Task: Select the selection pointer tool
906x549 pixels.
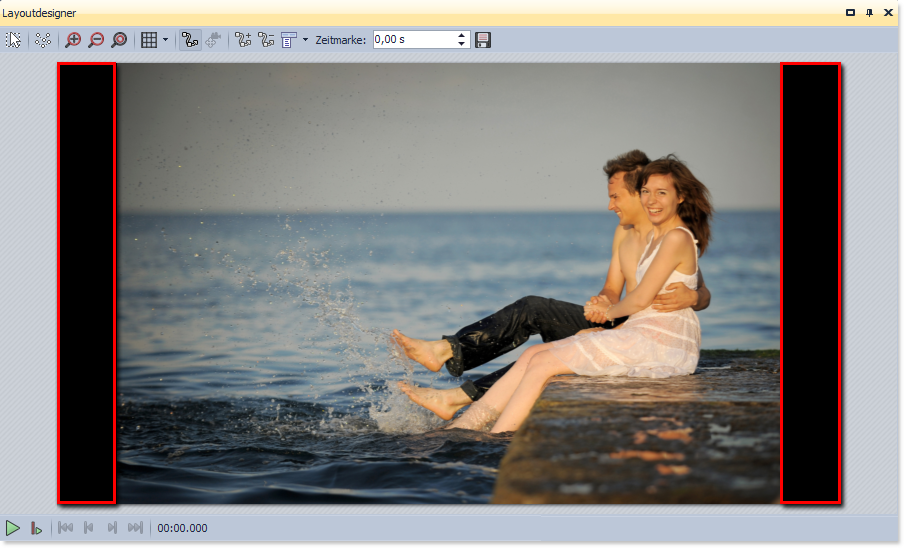Action: pyautogui.click(x=14, y=40)
